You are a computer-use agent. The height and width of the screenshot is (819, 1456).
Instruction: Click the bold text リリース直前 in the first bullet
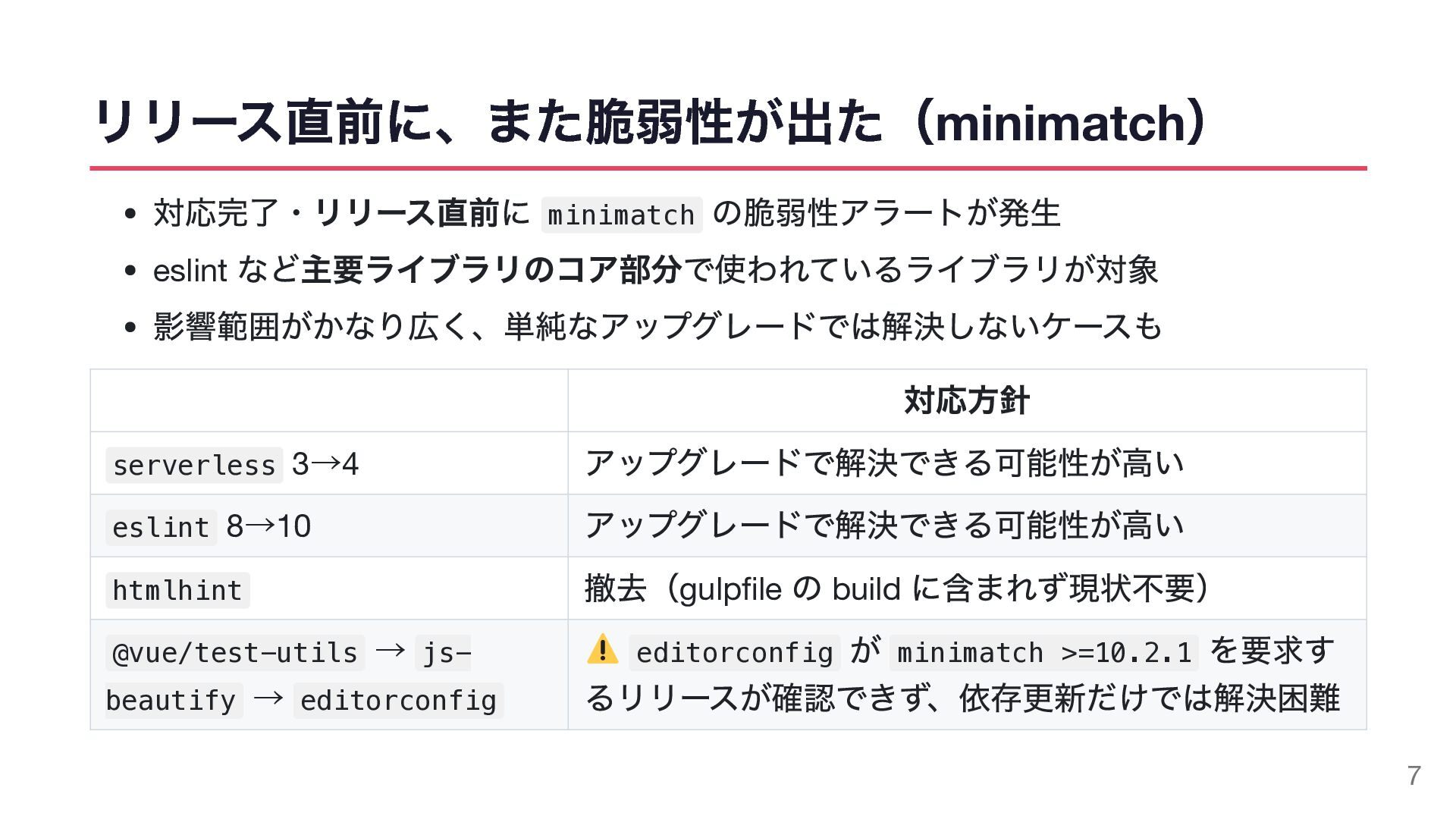point(406,213)
